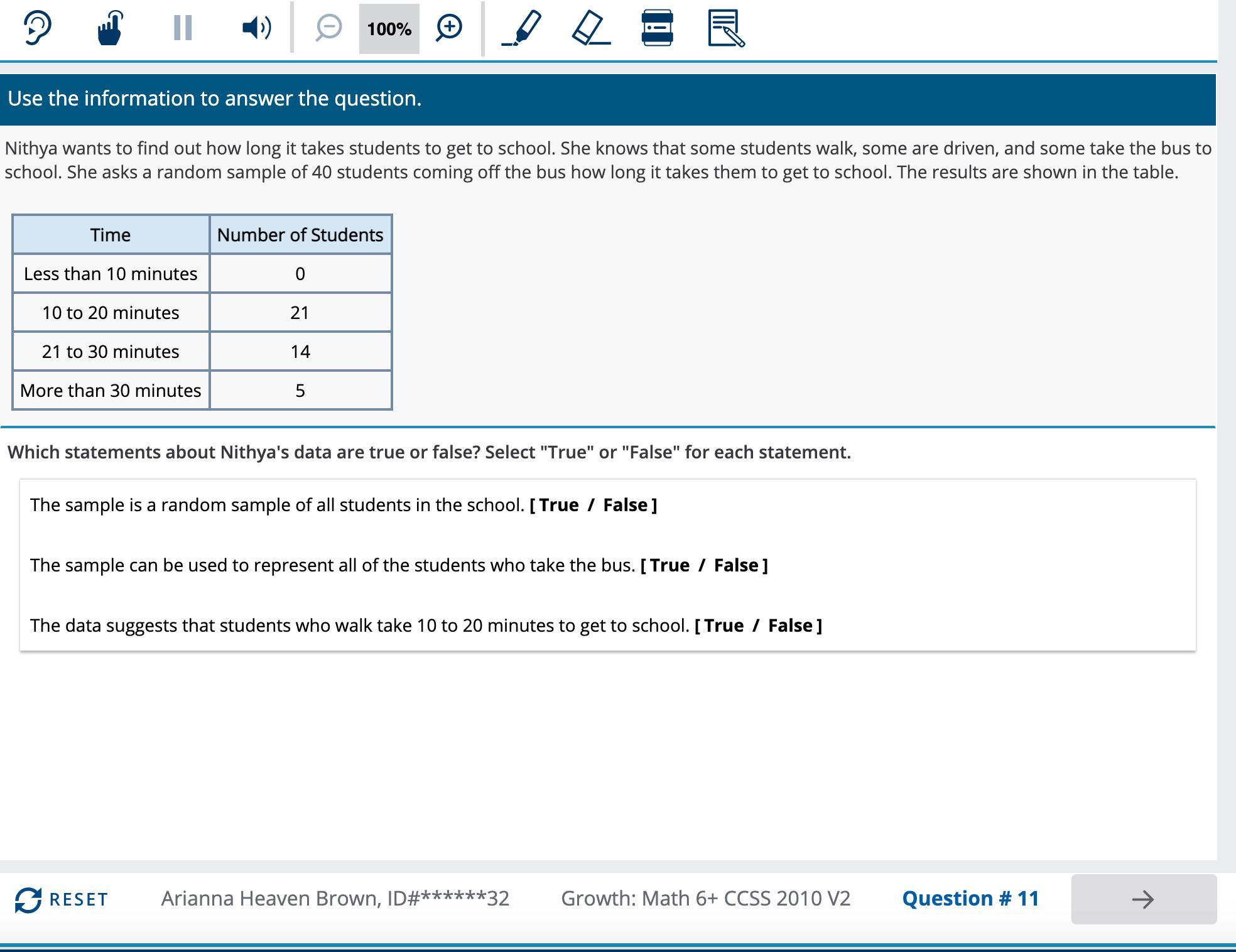The width and height of the screenshot is (1236, 952).
Task: Select True for walking students statement
Action: 724,625
